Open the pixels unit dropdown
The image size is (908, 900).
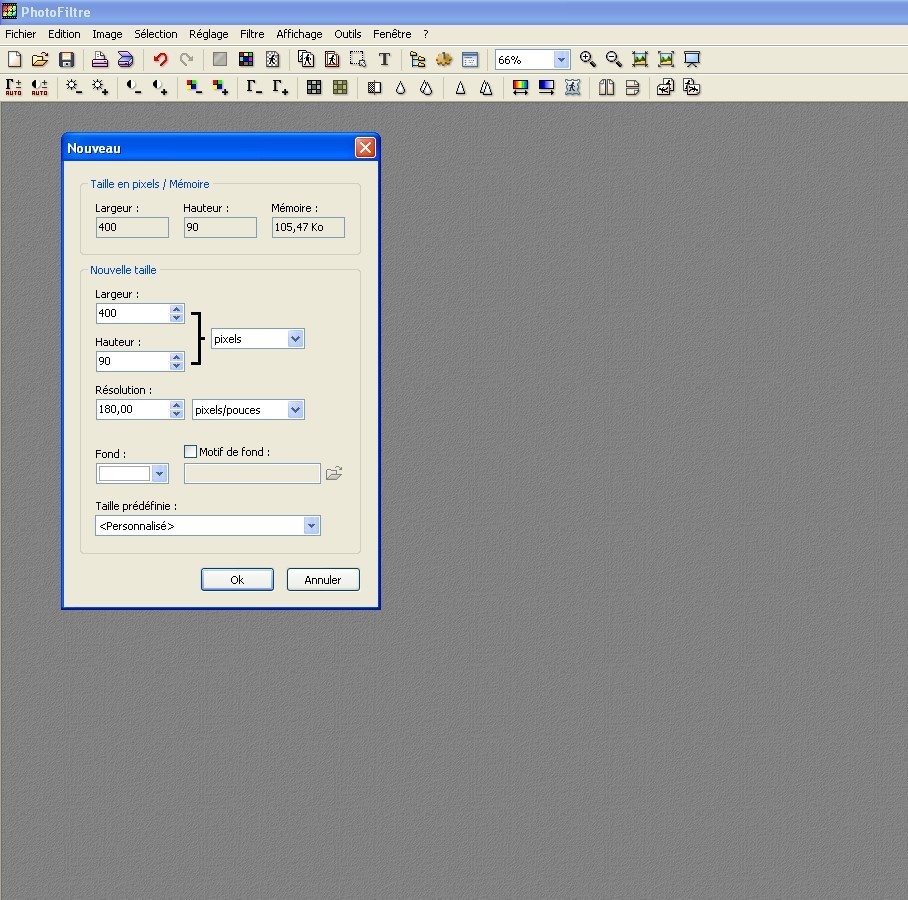click(x=295, y=339)
